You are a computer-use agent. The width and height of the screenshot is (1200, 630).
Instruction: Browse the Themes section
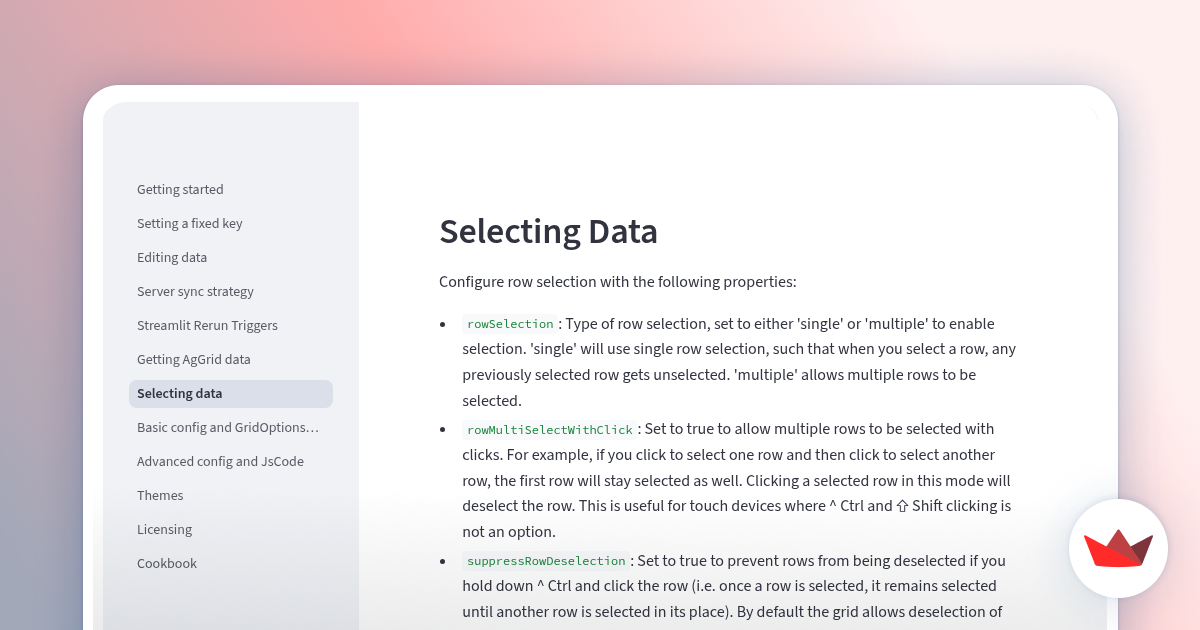click(160, 495)
